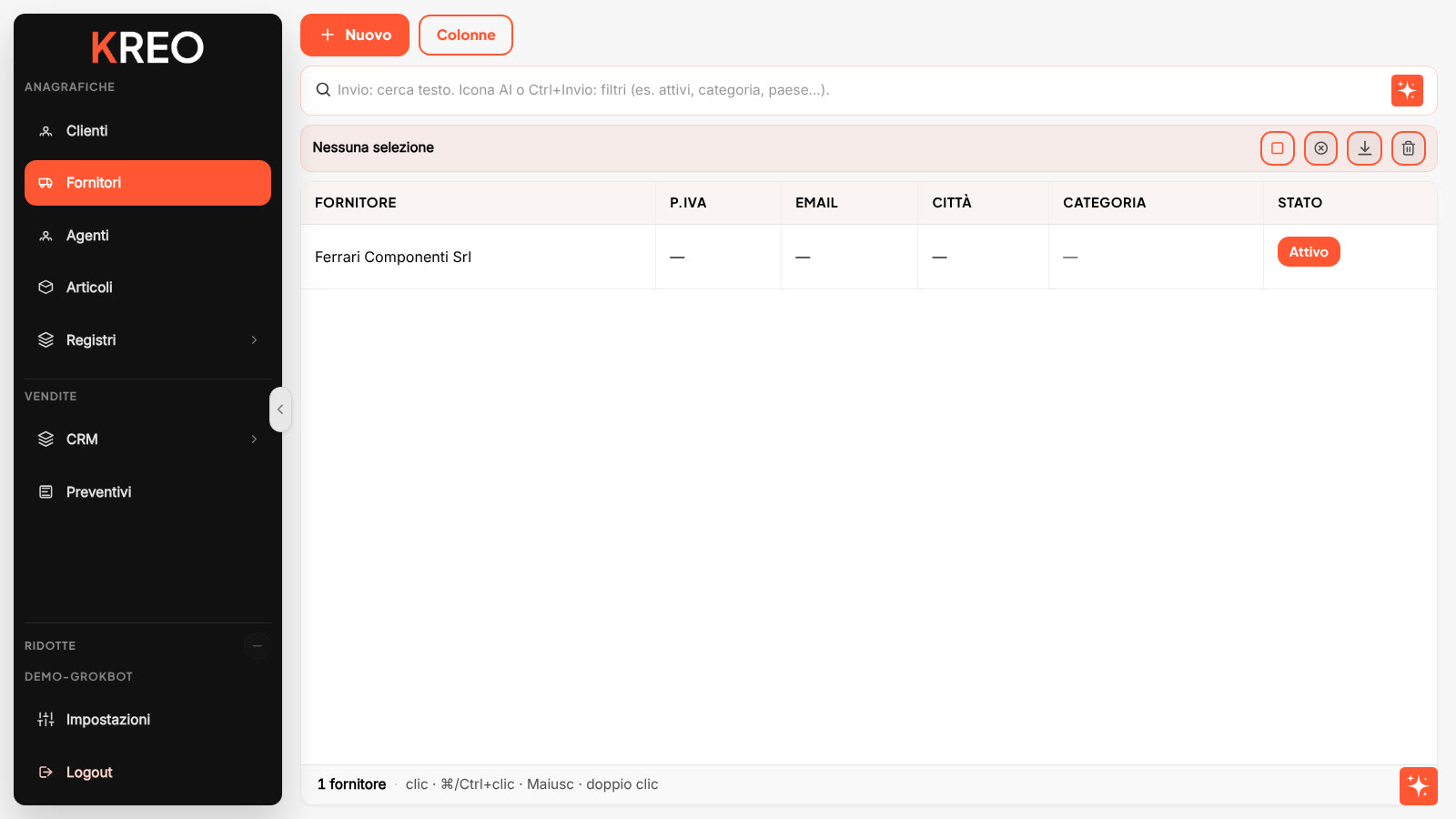The width and height of the screenshot is (1456, 819).
Task: Clear selection with the circled X icon
Action: click(x=1321, y=148)
